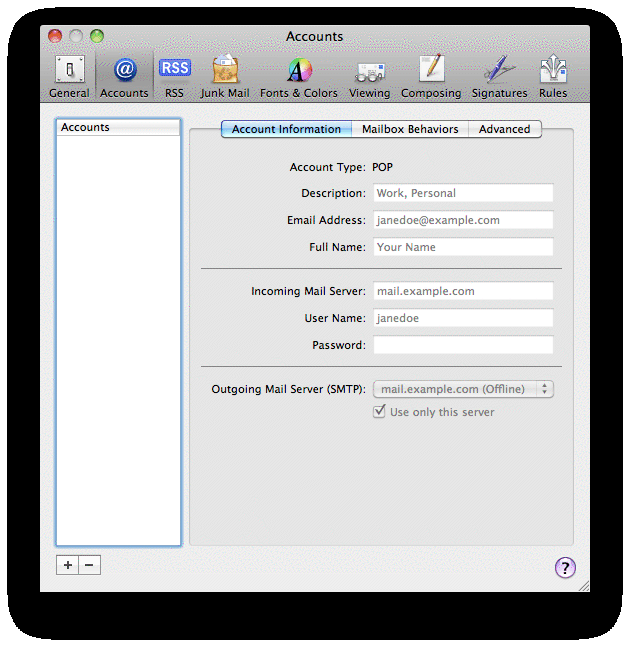This screenshot has height=647, width=630.
Task: Click the Full Name field
Action: click(463, 247)
